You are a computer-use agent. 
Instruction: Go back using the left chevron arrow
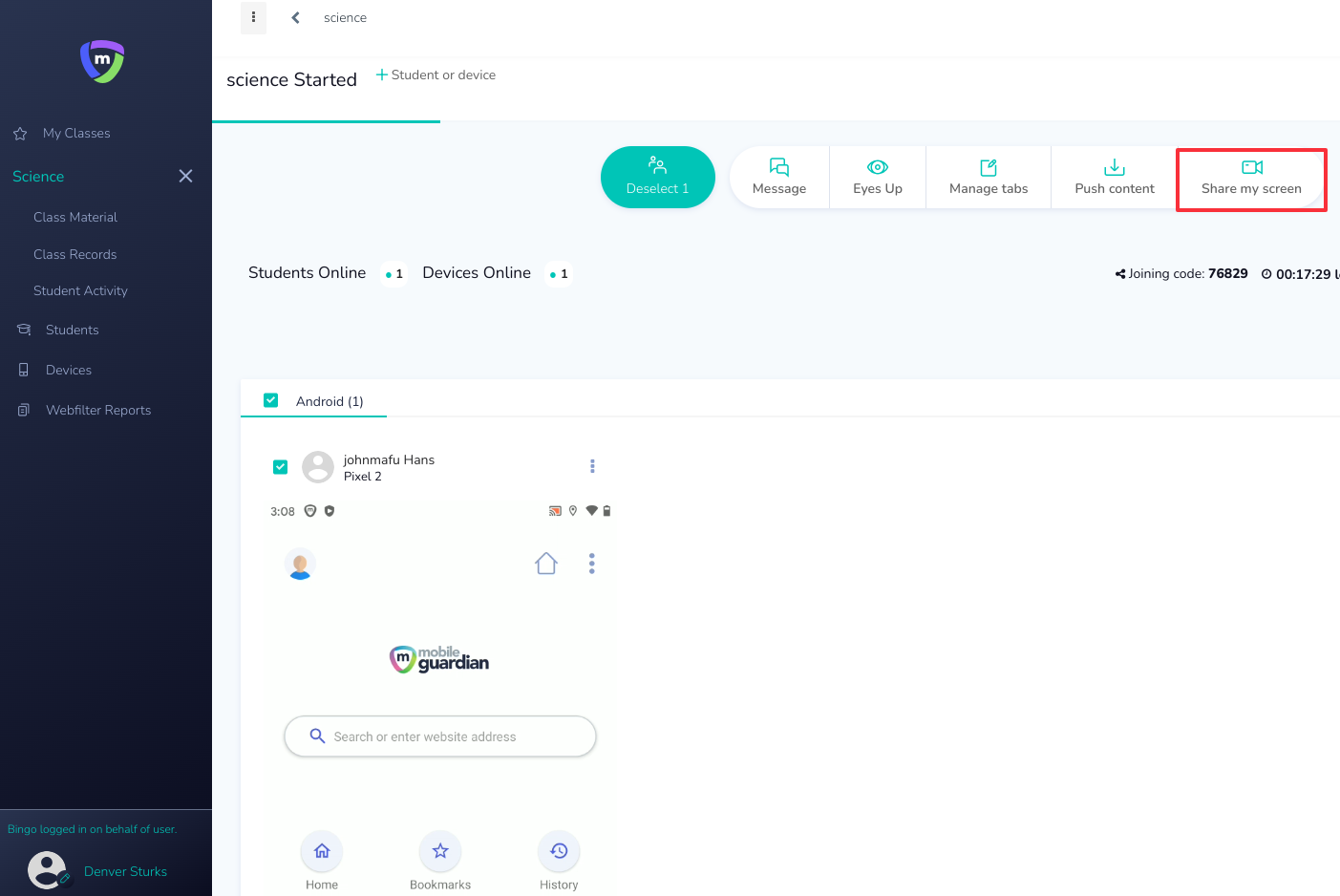click(x=296, y=17)
